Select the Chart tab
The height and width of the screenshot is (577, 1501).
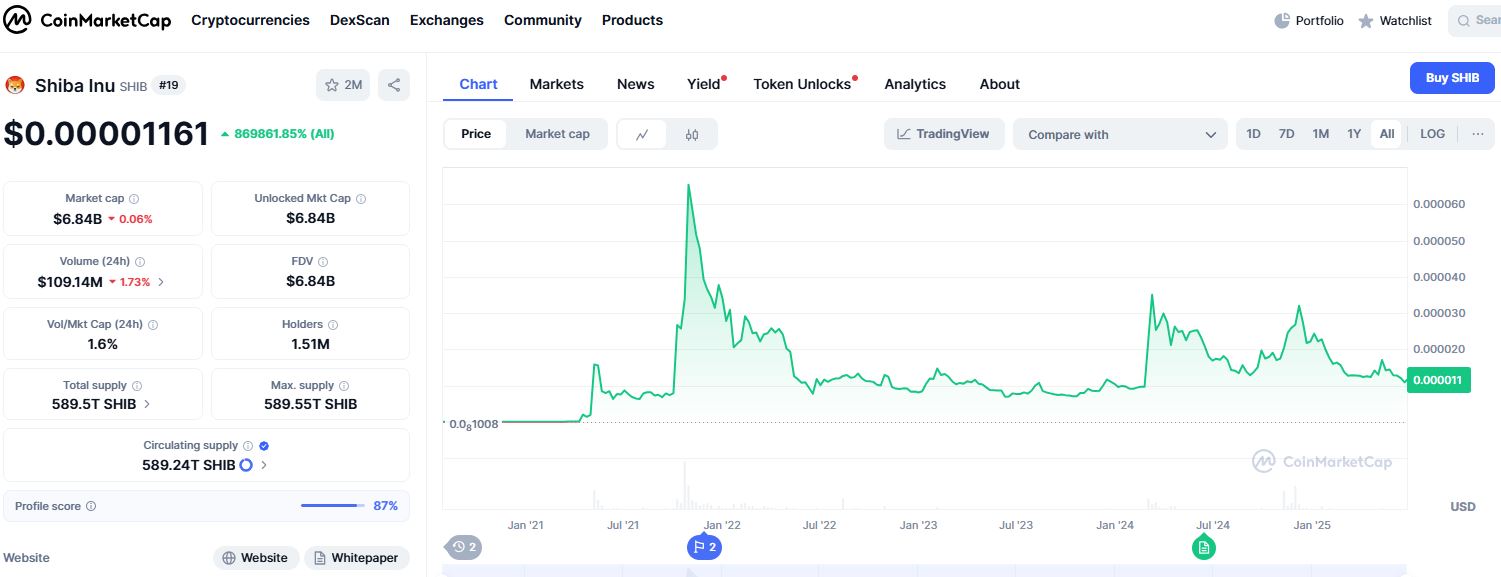click(478, 84)
